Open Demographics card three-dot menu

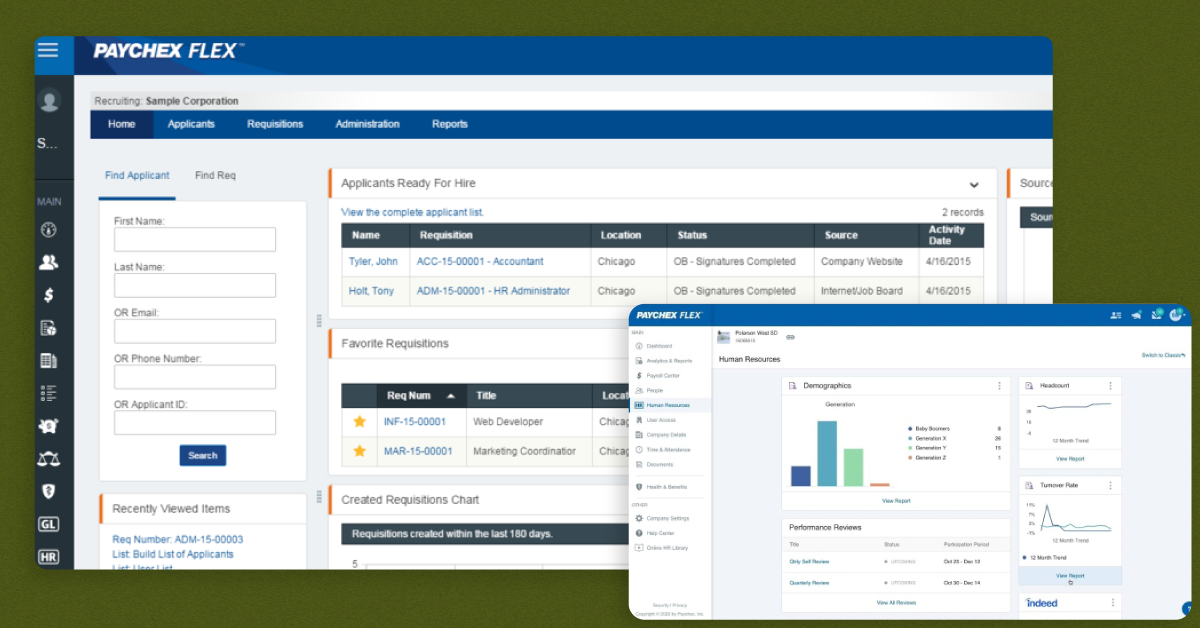coord(999,385)
